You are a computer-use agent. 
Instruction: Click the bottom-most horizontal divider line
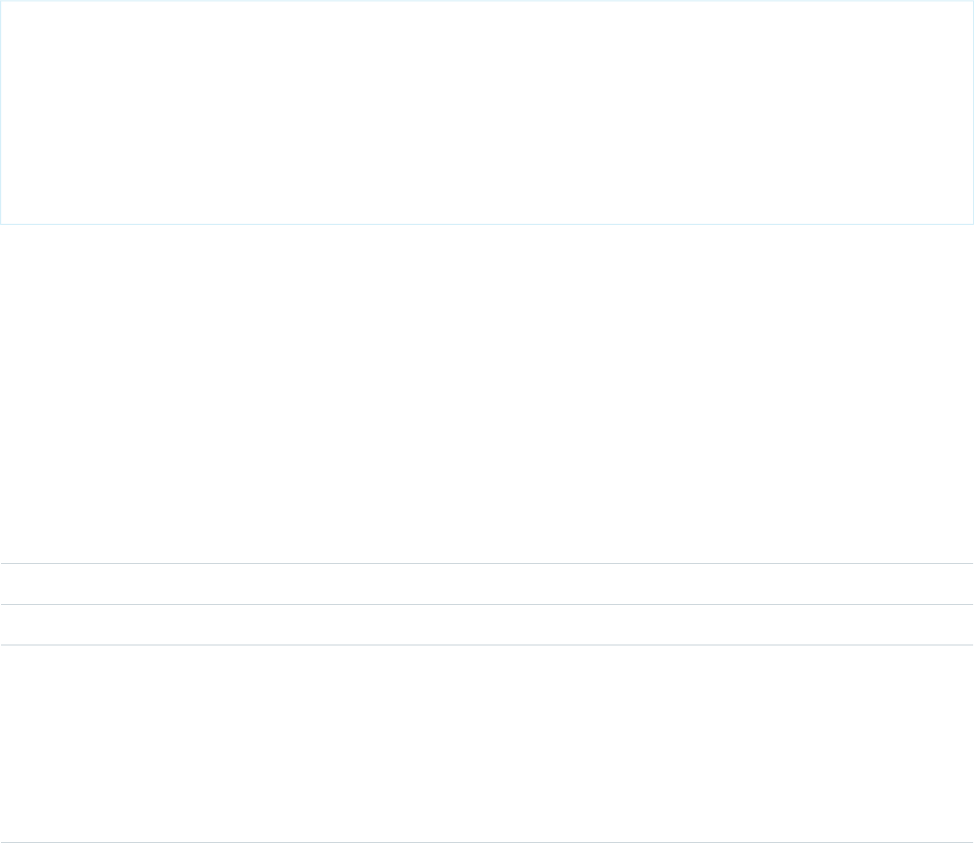click(486, 842)
